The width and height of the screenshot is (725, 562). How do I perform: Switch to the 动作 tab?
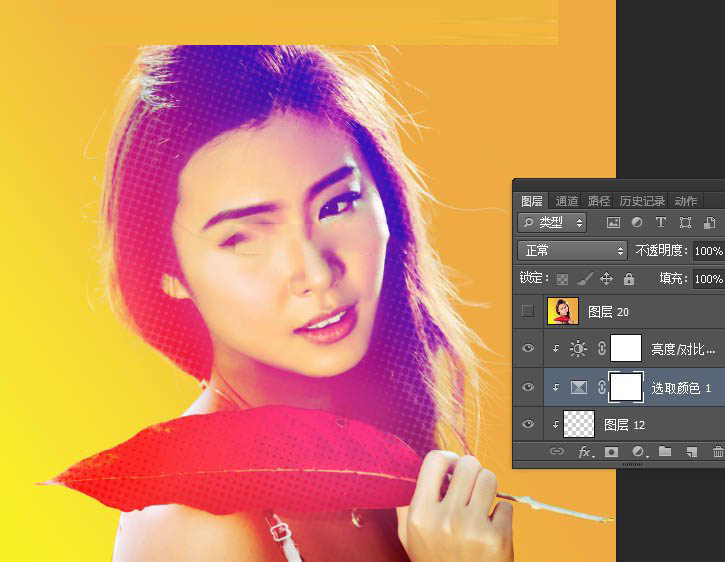pos(685,201)
